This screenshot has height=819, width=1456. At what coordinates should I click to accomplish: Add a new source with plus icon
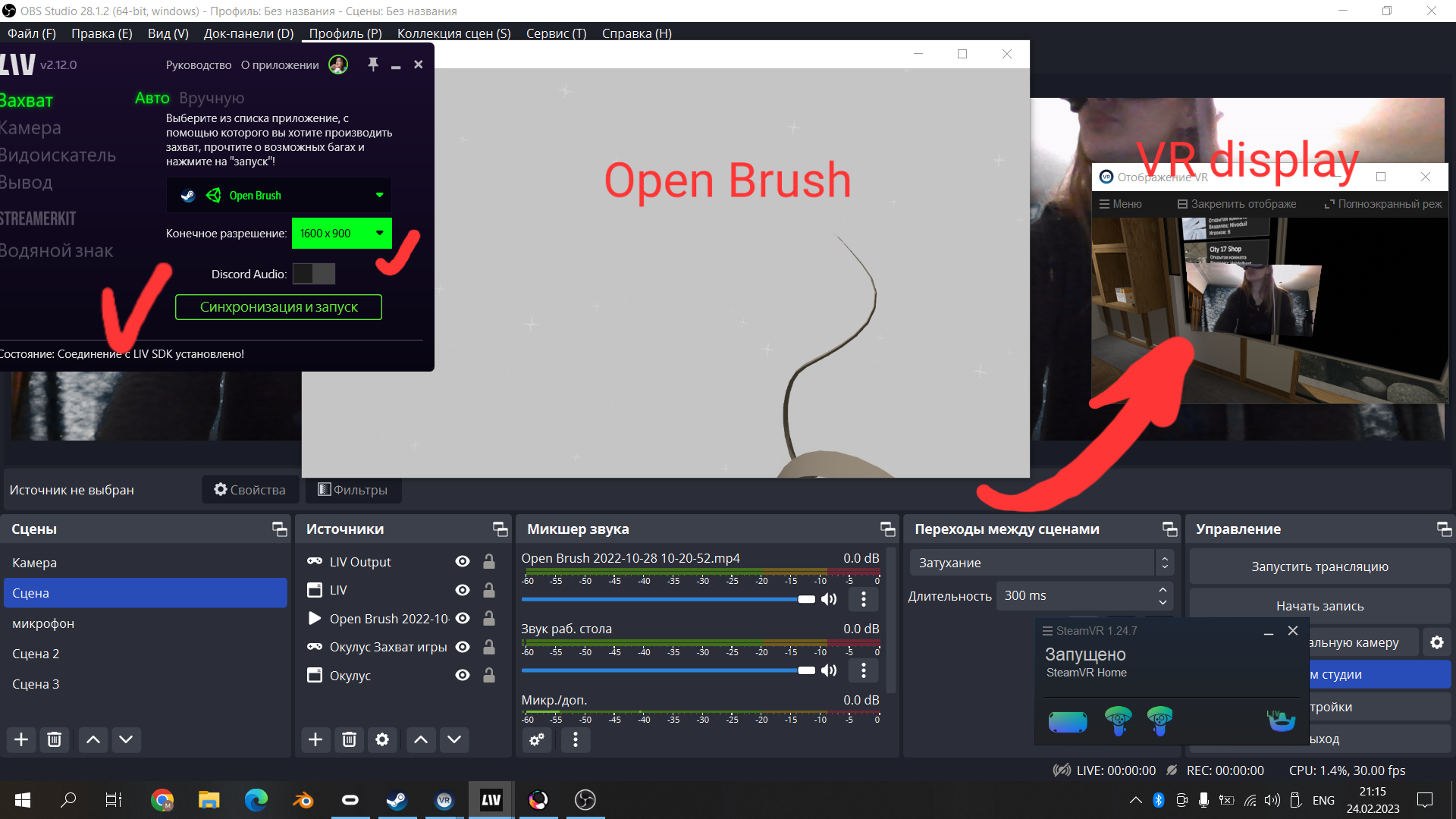tap(315, 739)
